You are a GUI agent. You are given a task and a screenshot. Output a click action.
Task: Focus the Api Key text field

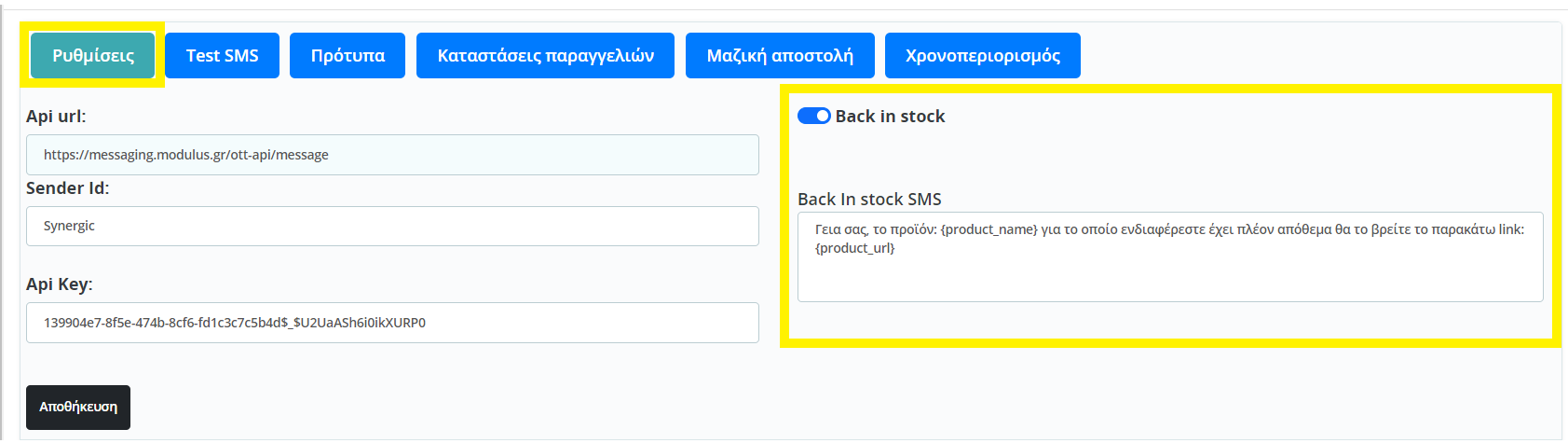(392, 323)
